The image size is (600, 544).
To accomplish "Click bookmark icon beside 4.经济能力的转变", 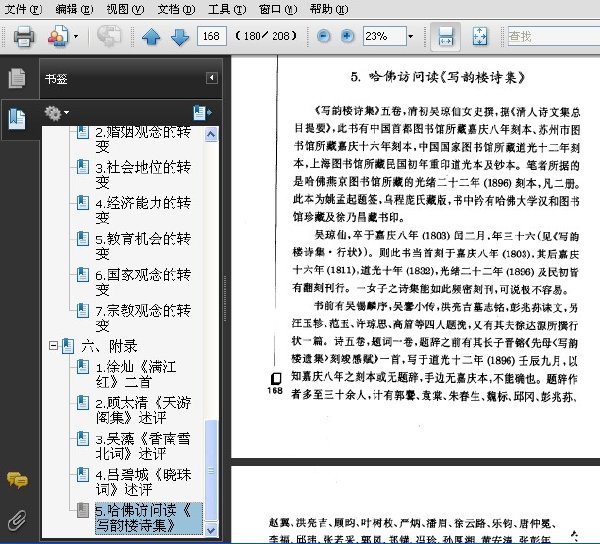I will [83, 203].
